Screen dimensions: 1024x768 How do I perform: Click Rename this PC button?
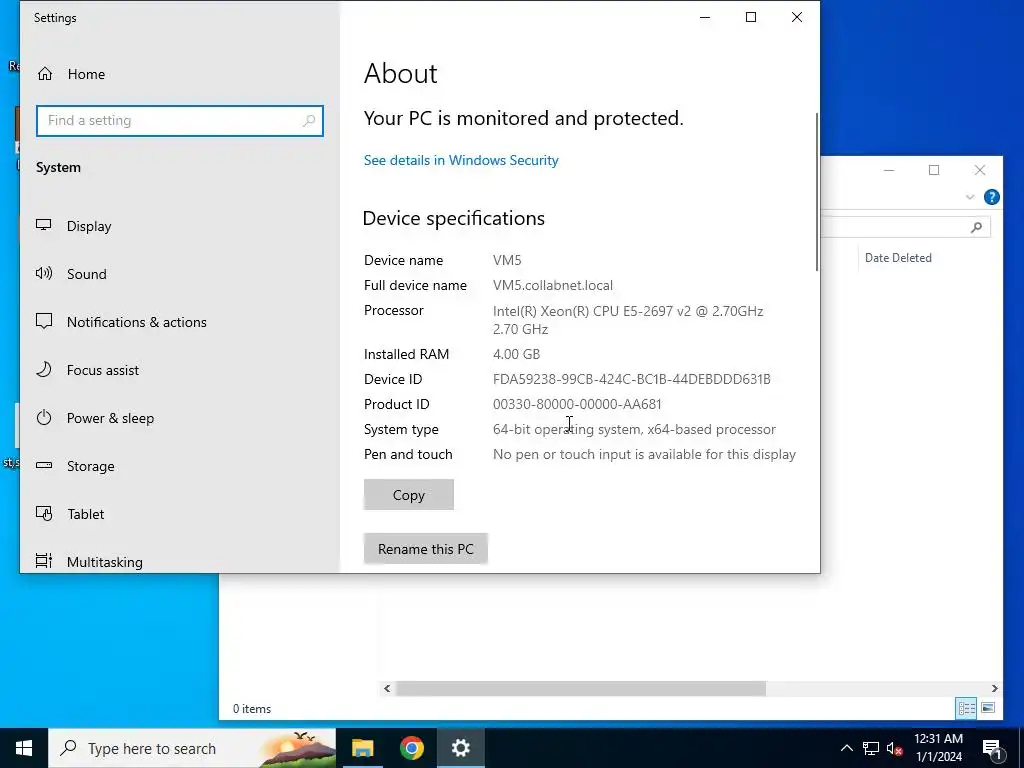(x=426, y=549)
